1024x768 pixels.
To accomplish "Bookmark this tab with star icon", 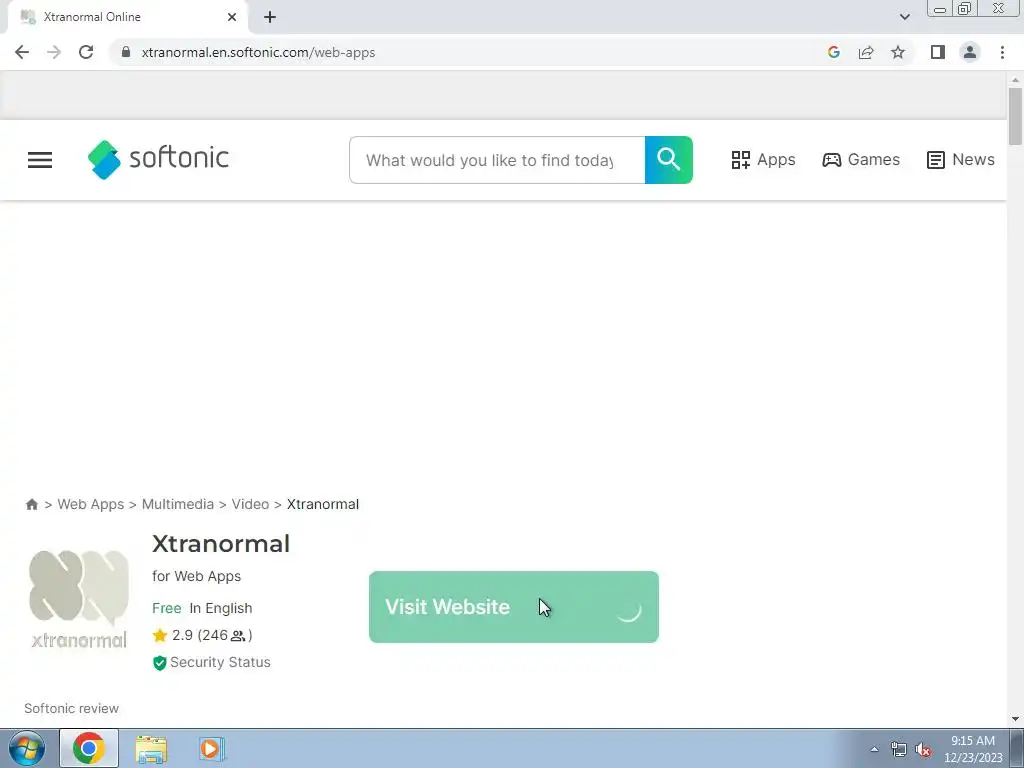I will point(898,52).
